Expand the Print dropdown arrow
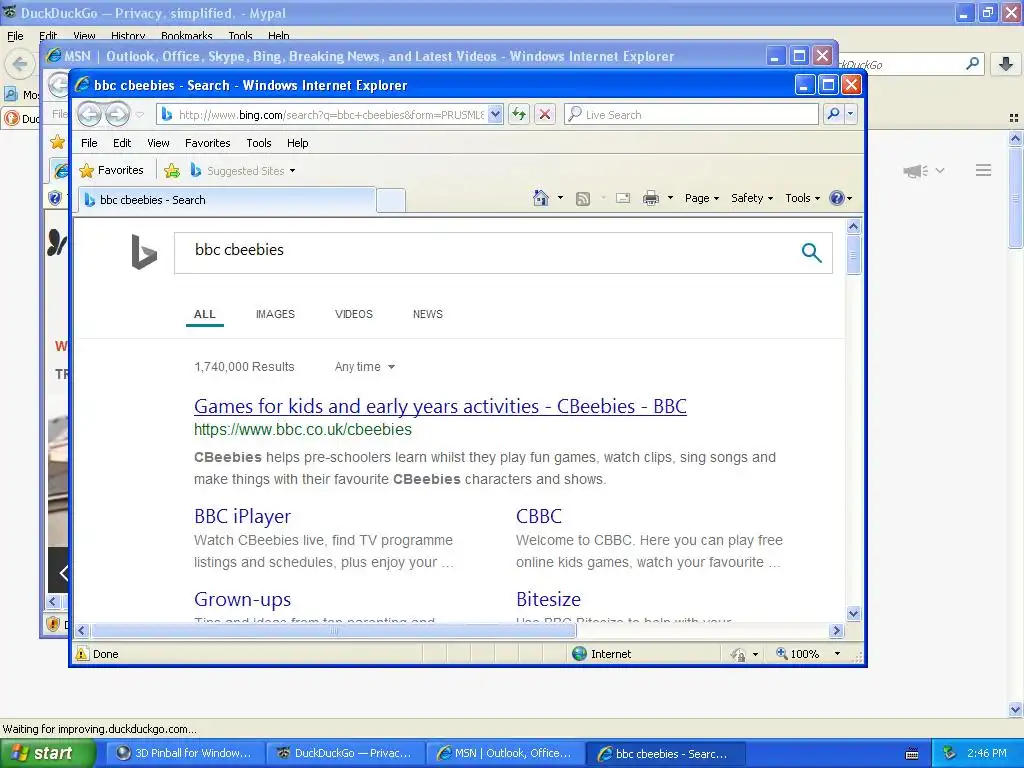The height and width of the screenshot is (768, 1024). pyautogui.click(x=670, y=198)
